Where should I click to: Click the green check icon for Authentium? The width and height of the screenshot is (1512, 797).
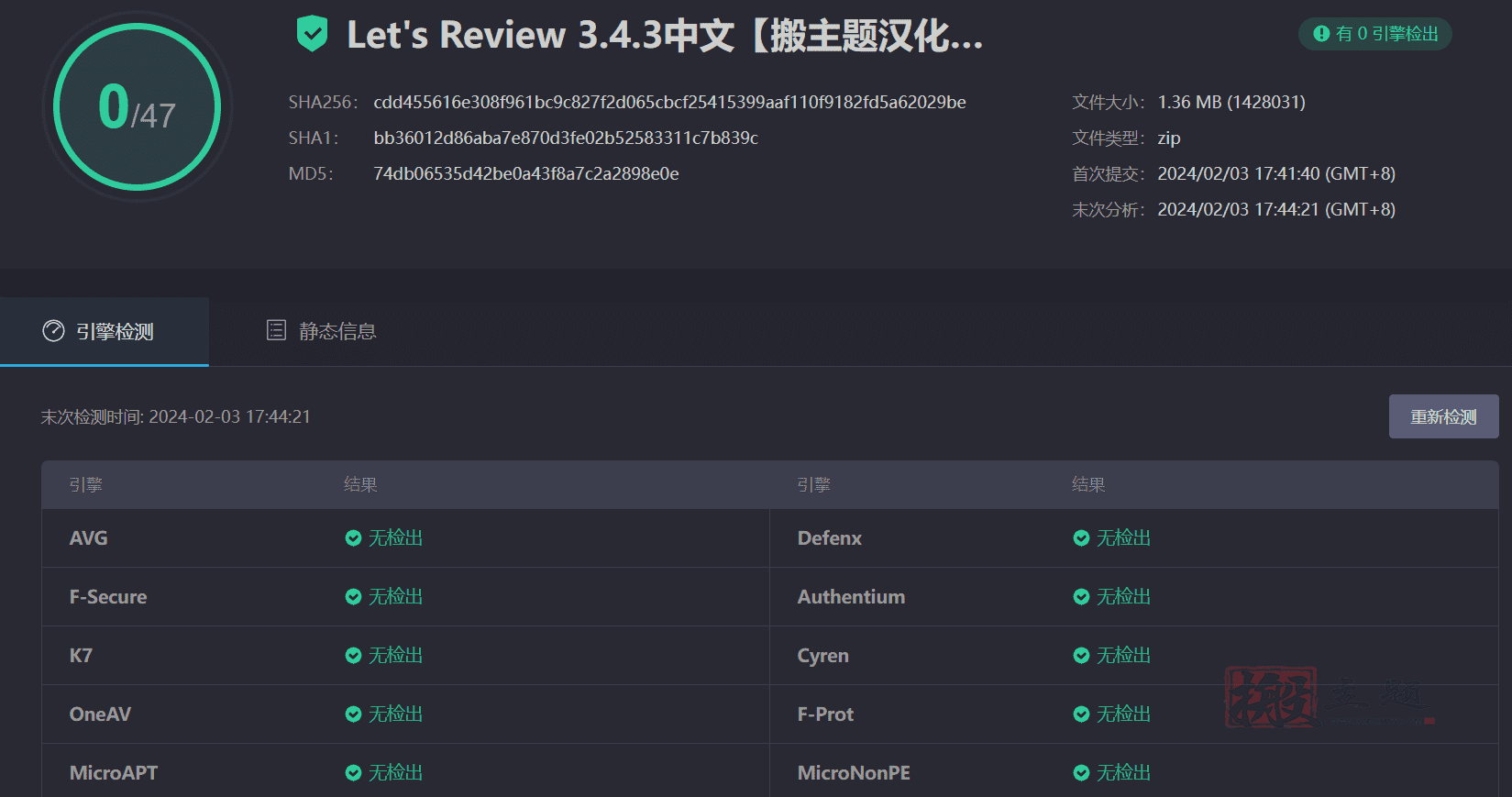point(1081,597)
